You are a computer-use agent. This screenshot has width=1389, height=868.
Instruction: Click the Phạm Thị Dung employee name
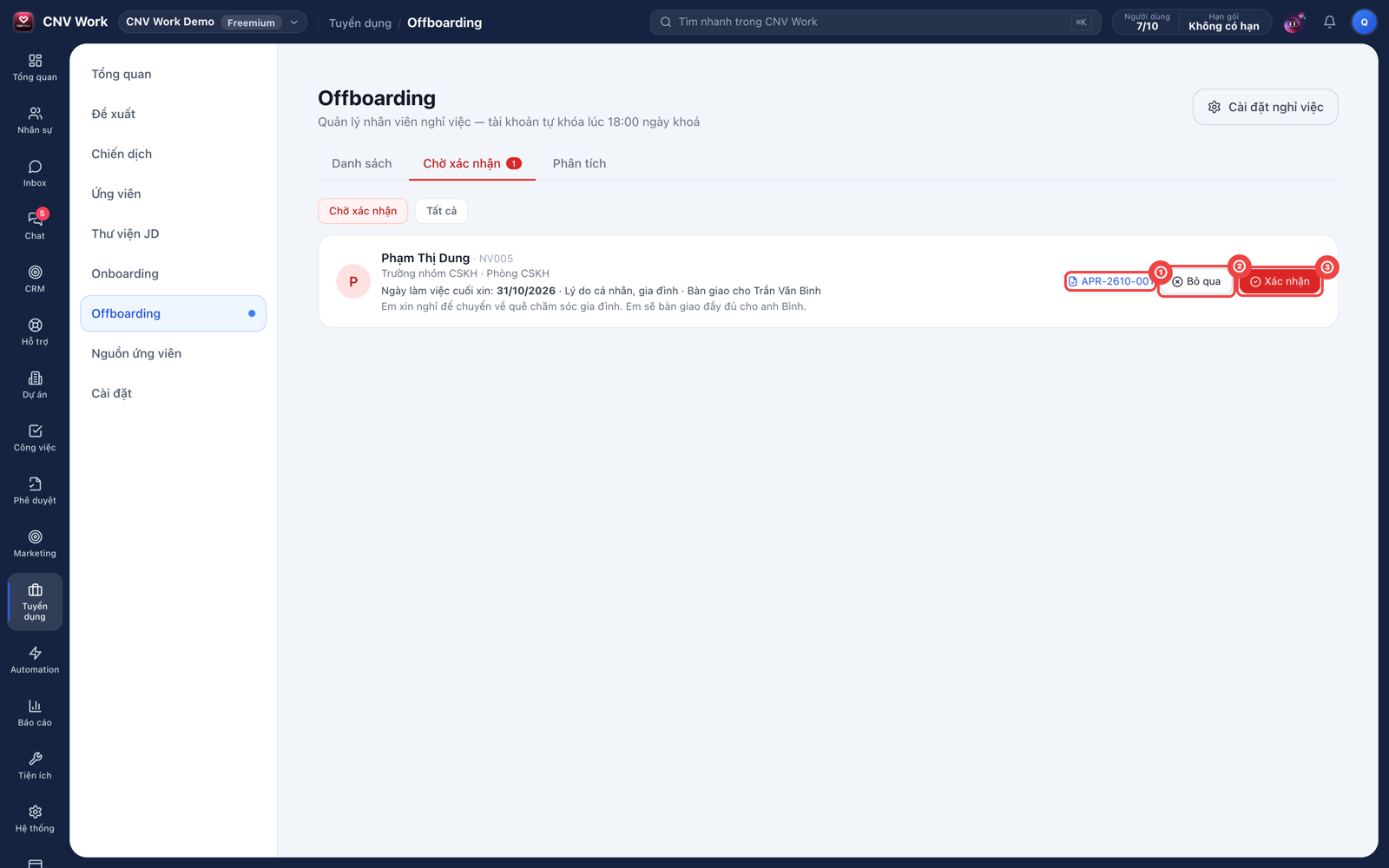tap(425, 258)
